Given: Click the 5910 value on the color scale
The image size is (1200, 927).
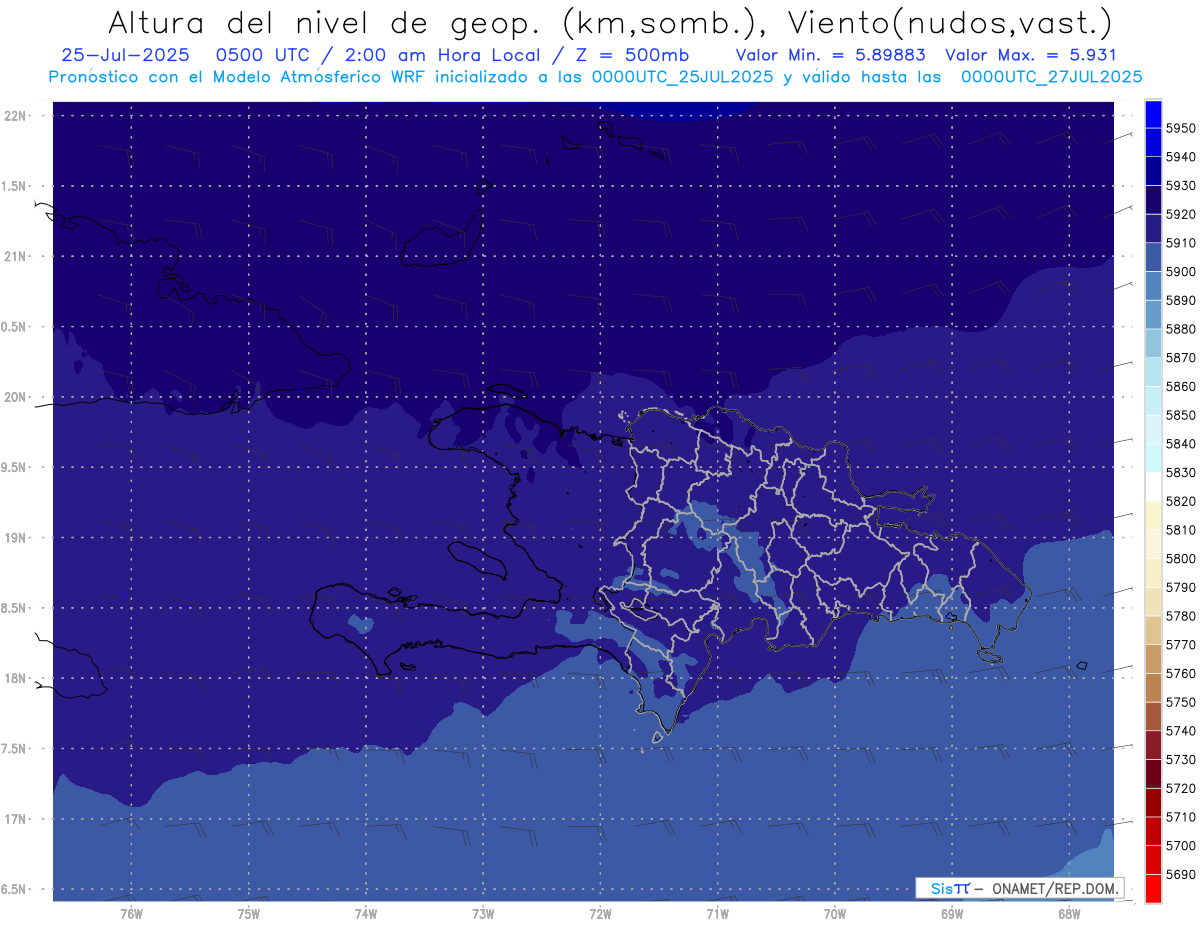Looking at the screenshot, I should pyautogui.click(x=1181, y=243).
